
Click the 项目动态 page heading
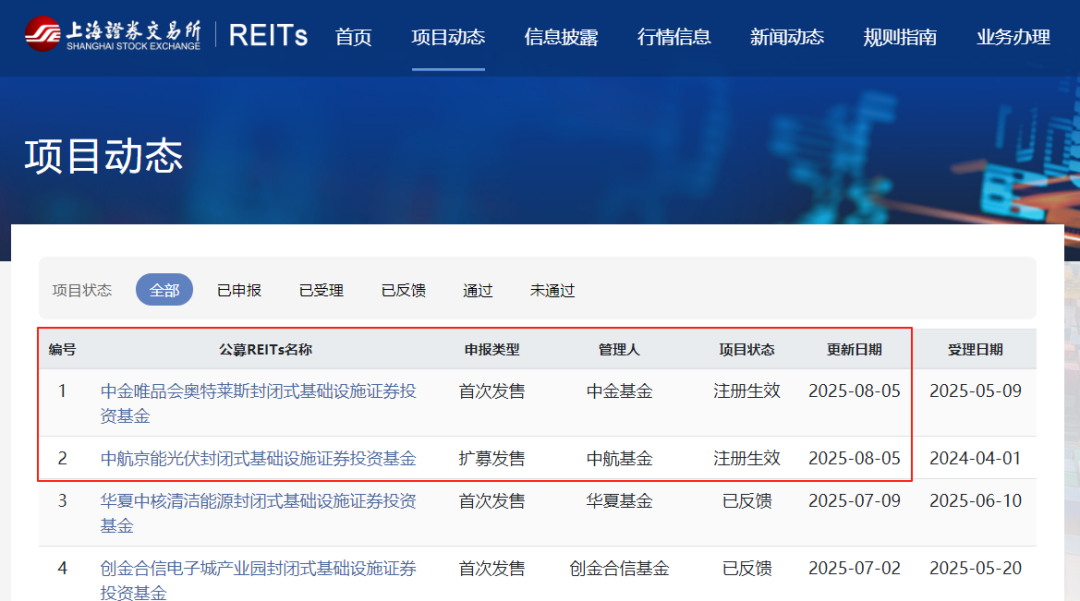(x=104, y=156)
